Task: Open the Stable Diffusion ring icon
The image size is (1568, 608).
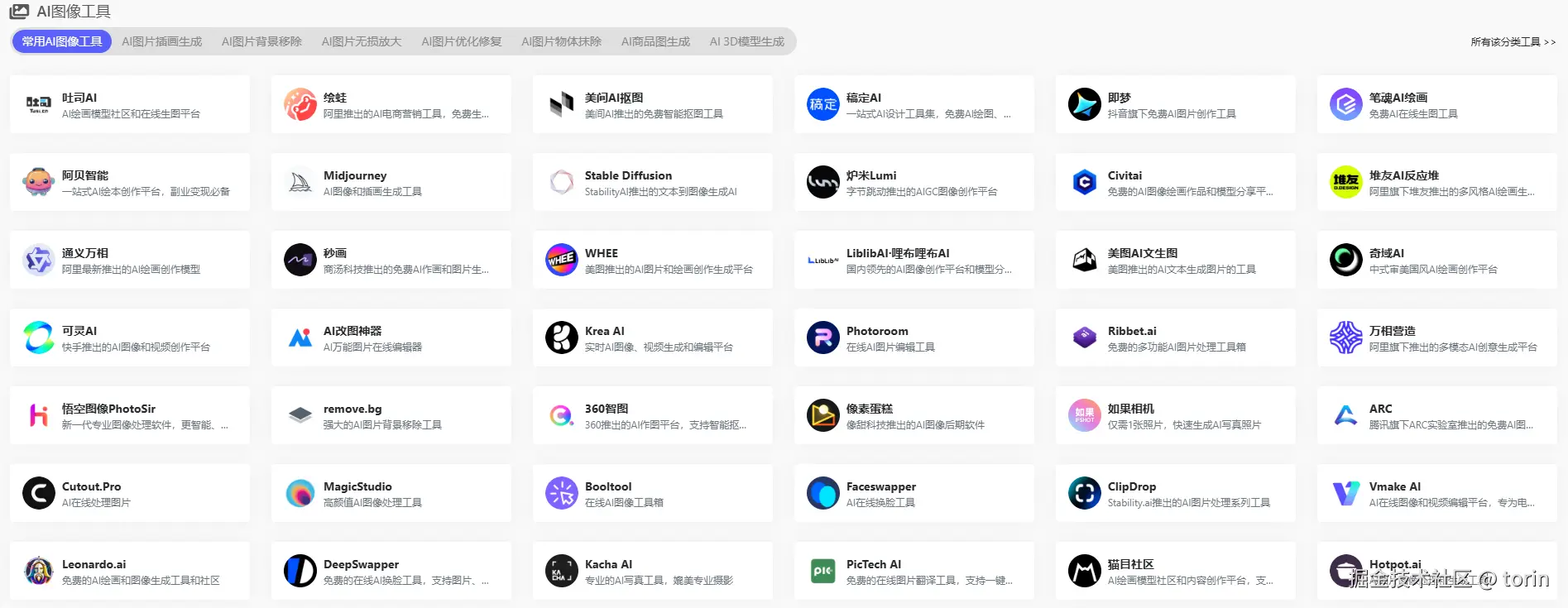Action: 562,182
